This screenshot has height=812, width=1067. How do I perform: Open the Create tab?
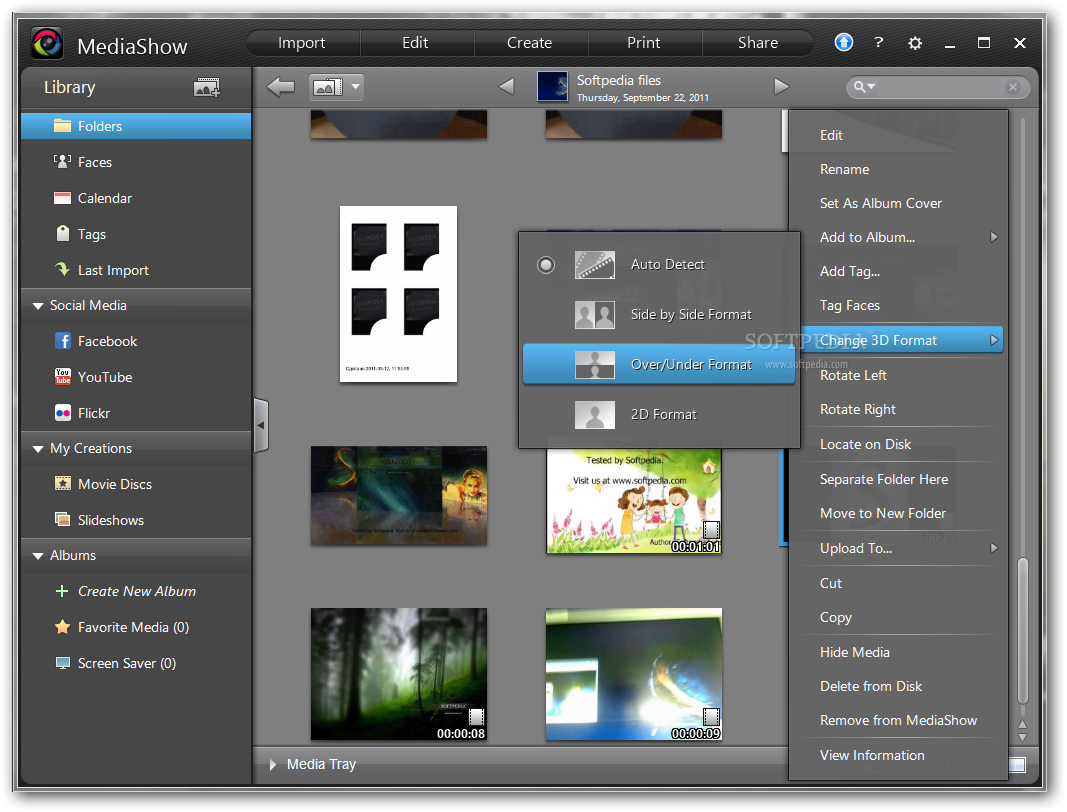pos(529,43)
